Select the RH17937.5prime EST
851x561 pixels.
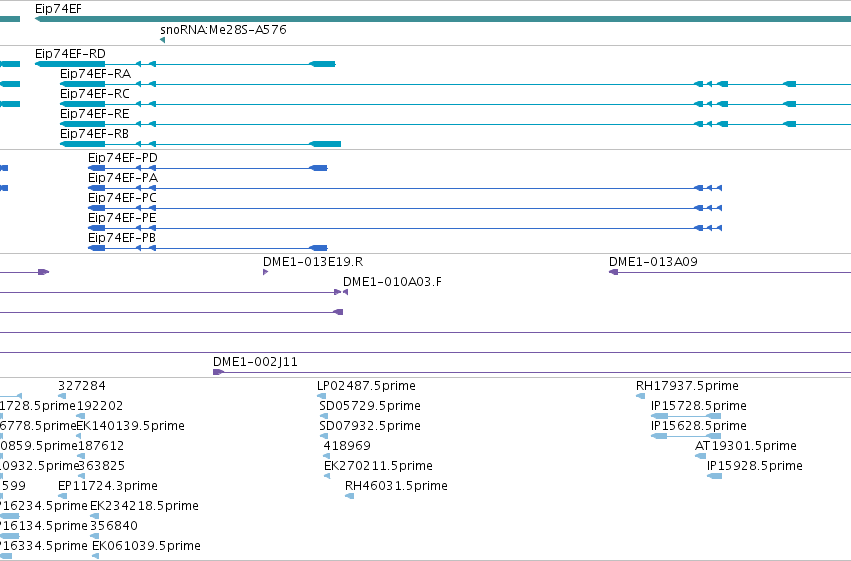[640, 396]
